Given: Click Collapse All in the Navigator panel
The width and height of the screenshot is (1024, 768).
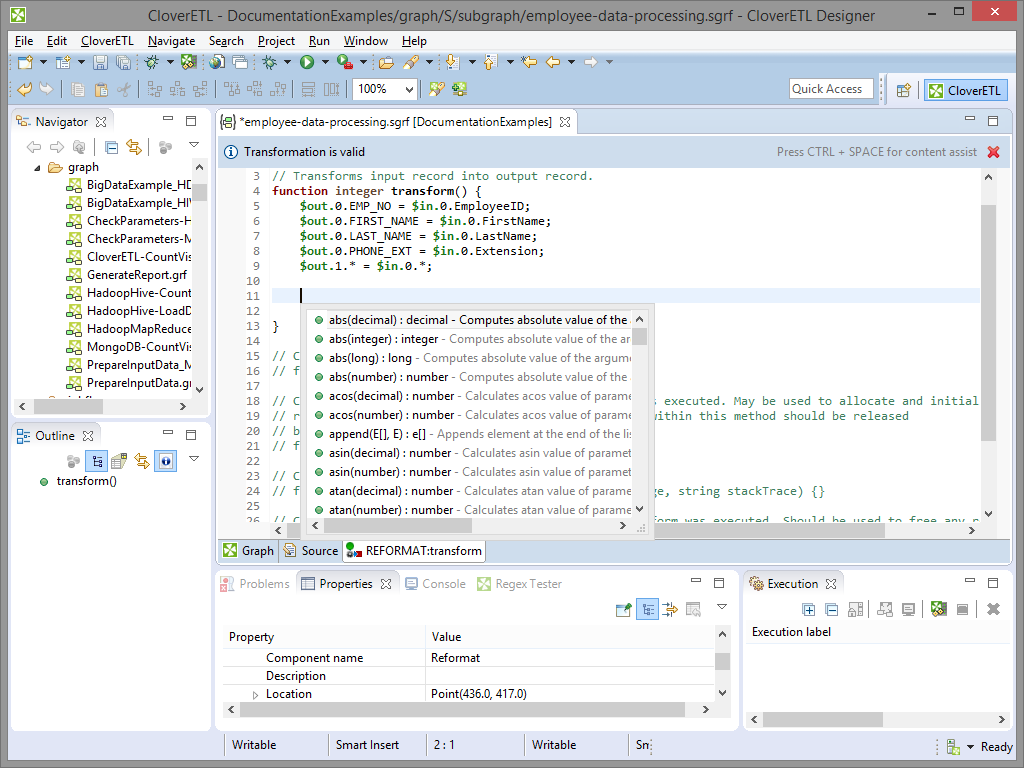Looking at the screenshot, I should [111, 147].
